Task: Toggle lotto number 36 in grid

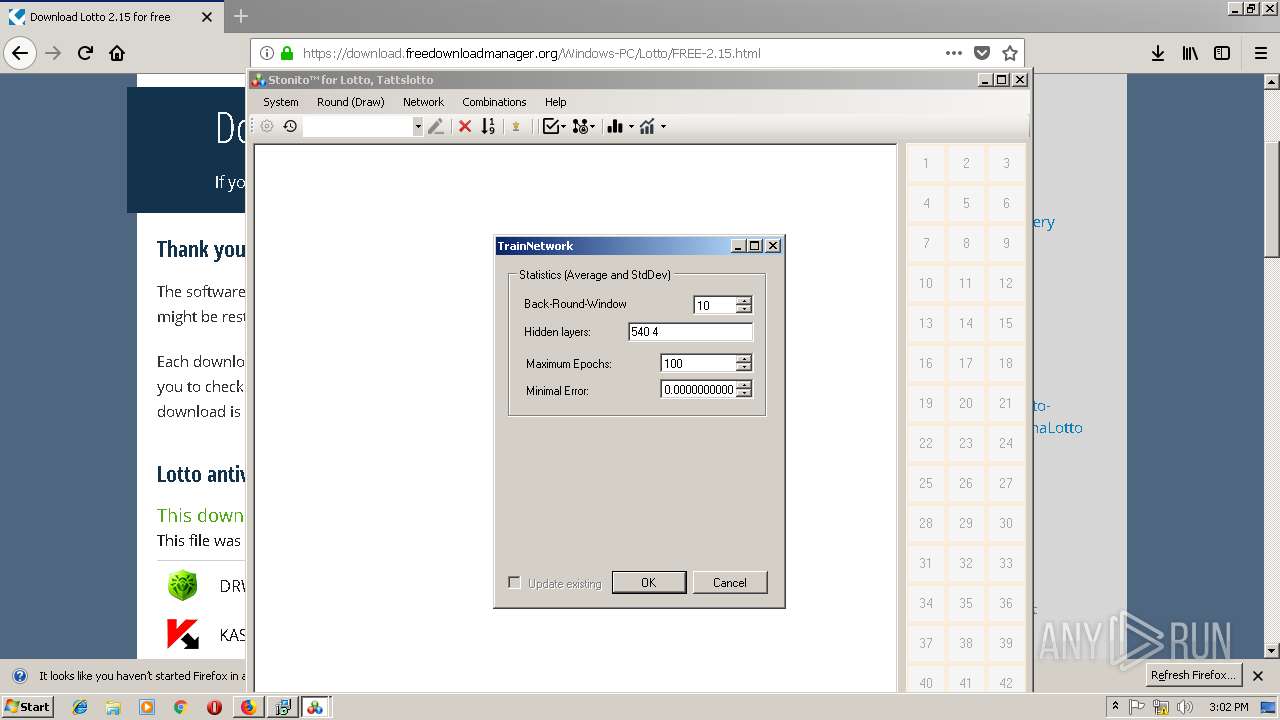Action: (x=1006, y=603)
